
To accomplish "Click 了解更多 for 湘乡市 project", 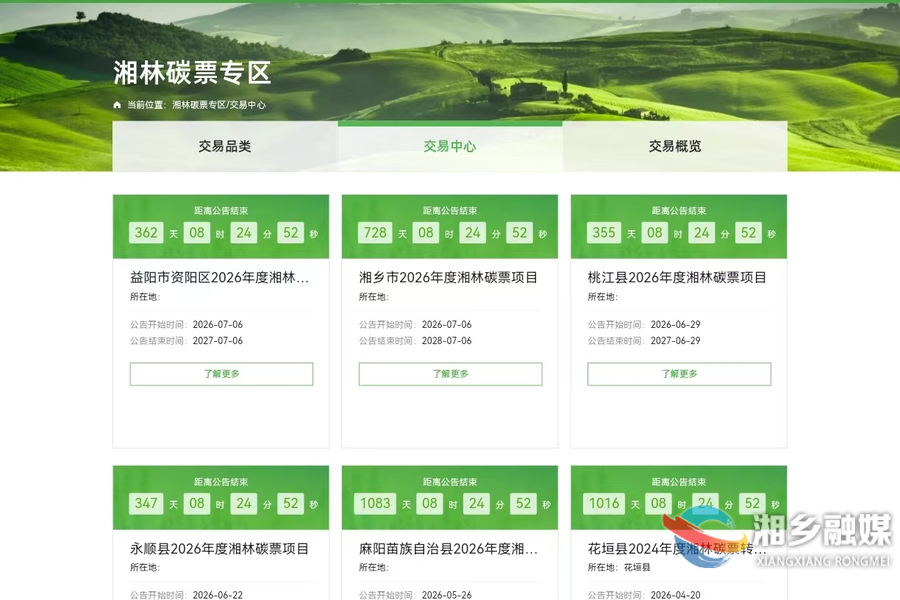I will 451,374.
